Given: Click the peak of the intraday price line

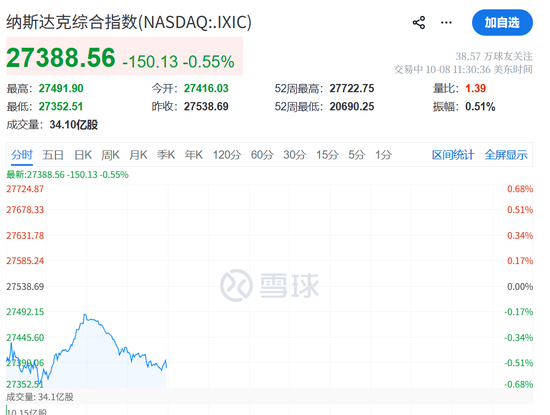Looking at the screenshot, I should [x=84, y=315].
